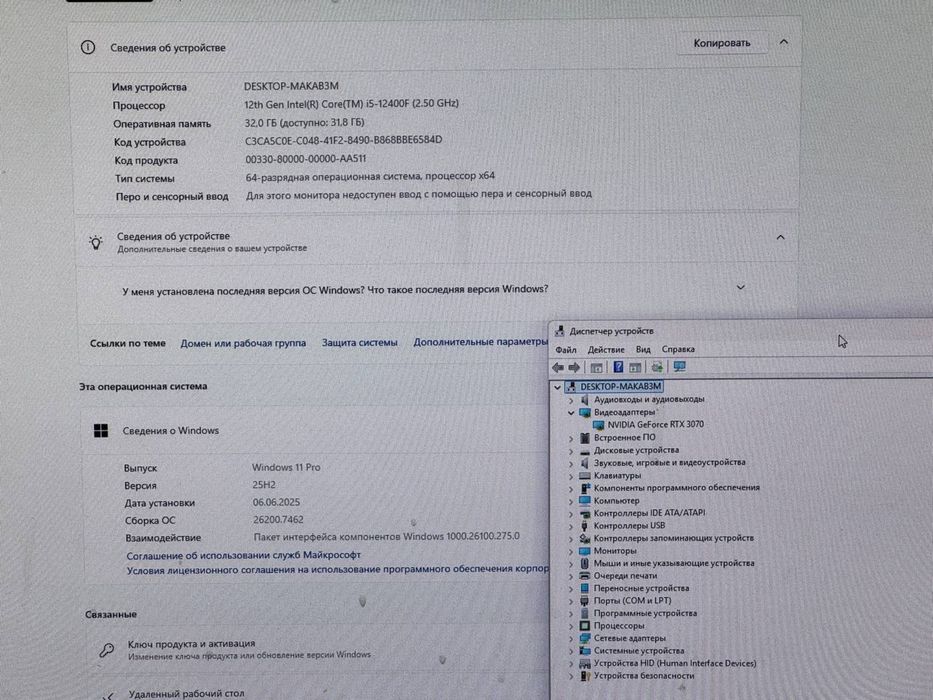Collapse the Дополнительные сведения о вашем устройстве section
The image size is (933, 700).
coord(781,238)
